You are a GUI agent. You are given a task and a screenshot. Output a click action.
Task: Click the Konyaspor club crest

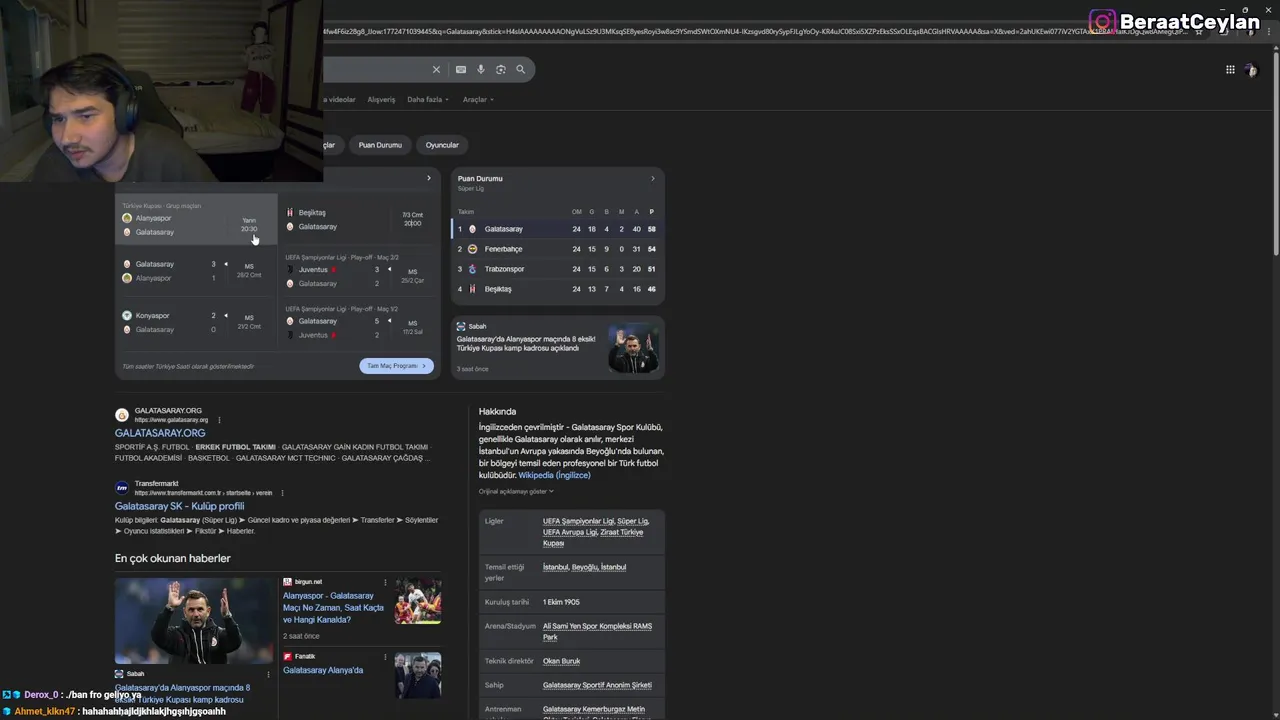pos(127,315)
